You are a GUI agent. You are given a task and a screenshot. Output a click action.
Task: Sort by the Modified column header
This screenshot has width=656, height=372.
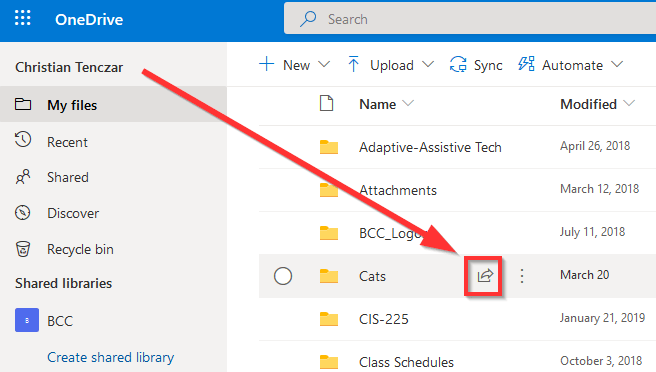point(588,104)
